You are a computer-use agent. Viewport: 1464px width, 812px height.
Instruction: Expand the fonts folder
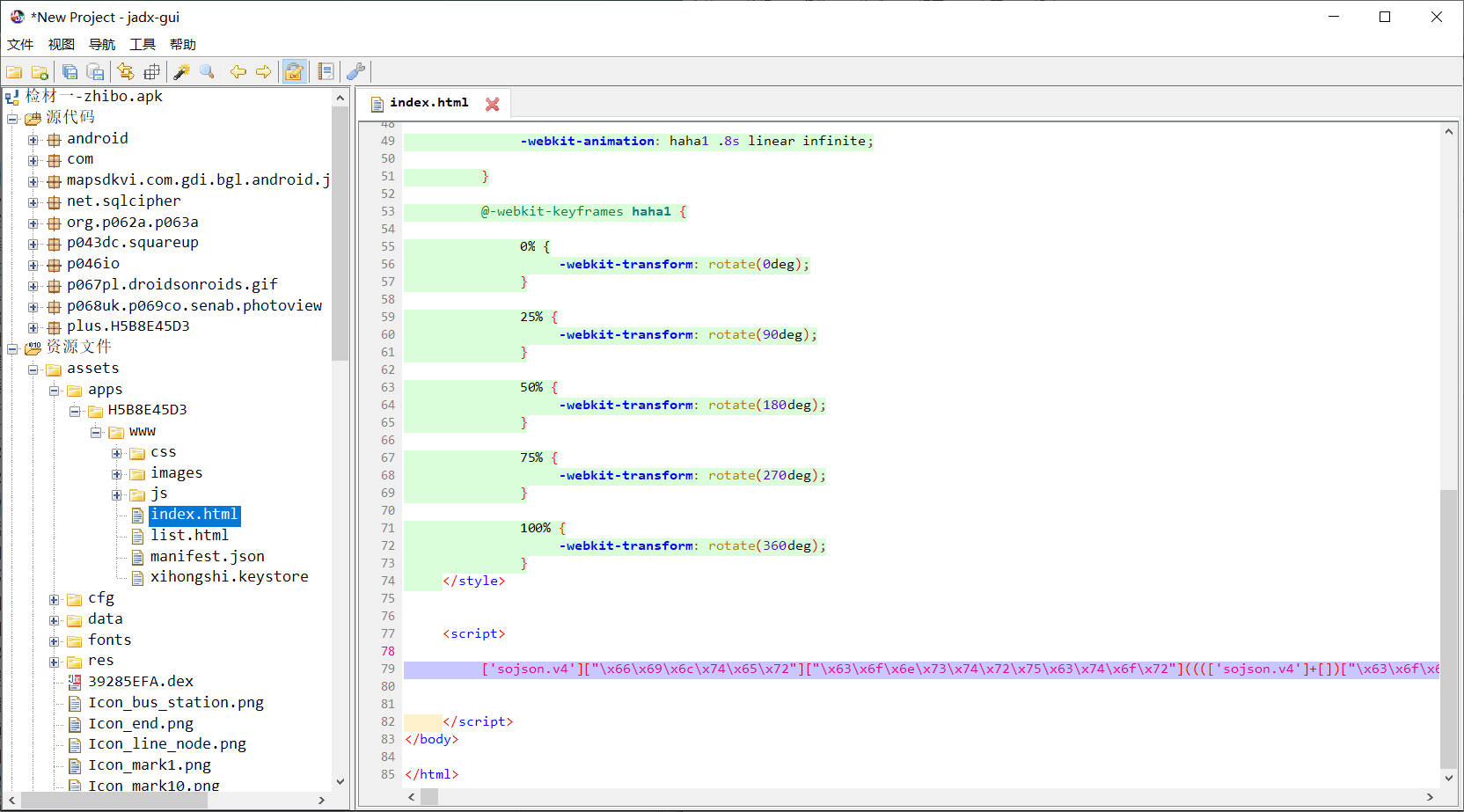tap(54, 641)
